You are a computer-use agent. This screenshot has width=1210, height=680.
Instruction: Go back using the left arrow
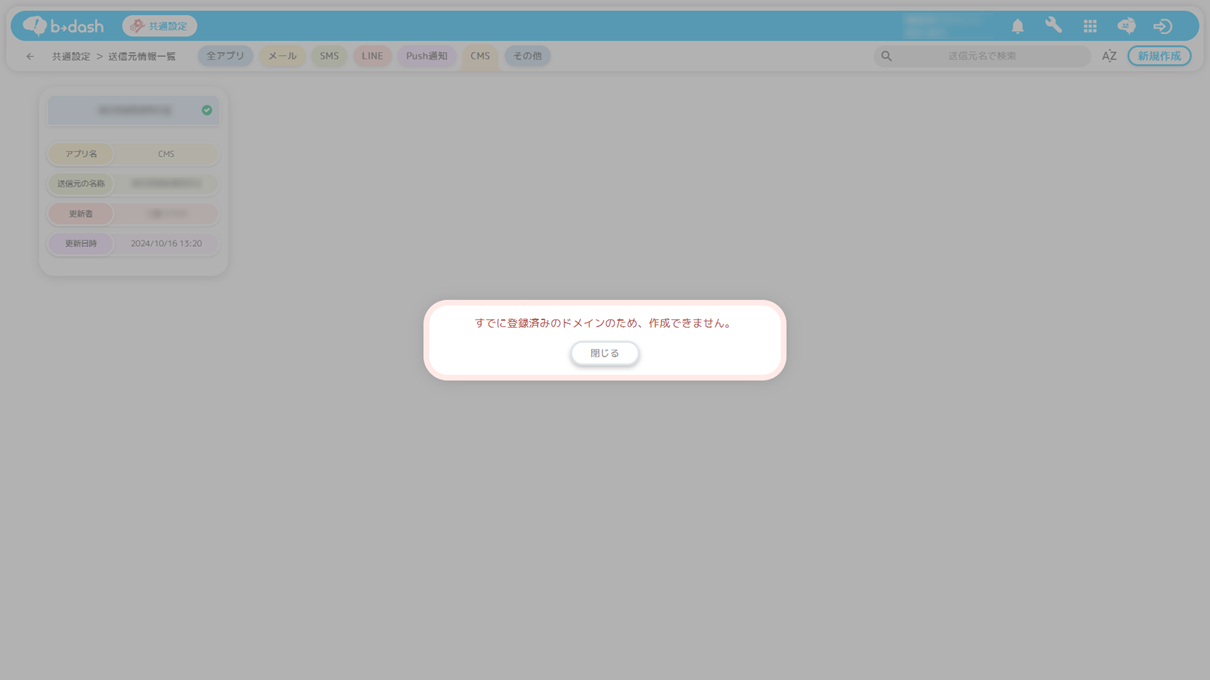[x=30, y=56]
